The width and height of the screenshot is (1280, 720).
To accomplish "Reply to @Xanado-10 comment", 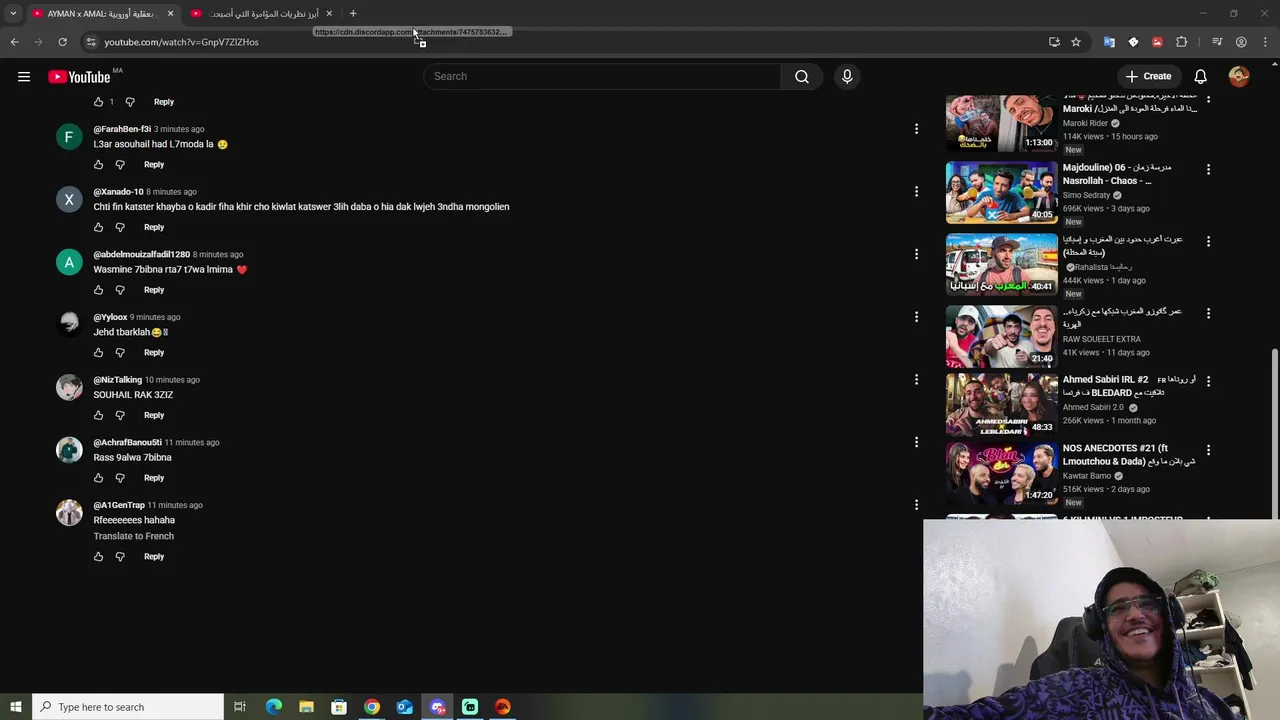I will 154,227.
